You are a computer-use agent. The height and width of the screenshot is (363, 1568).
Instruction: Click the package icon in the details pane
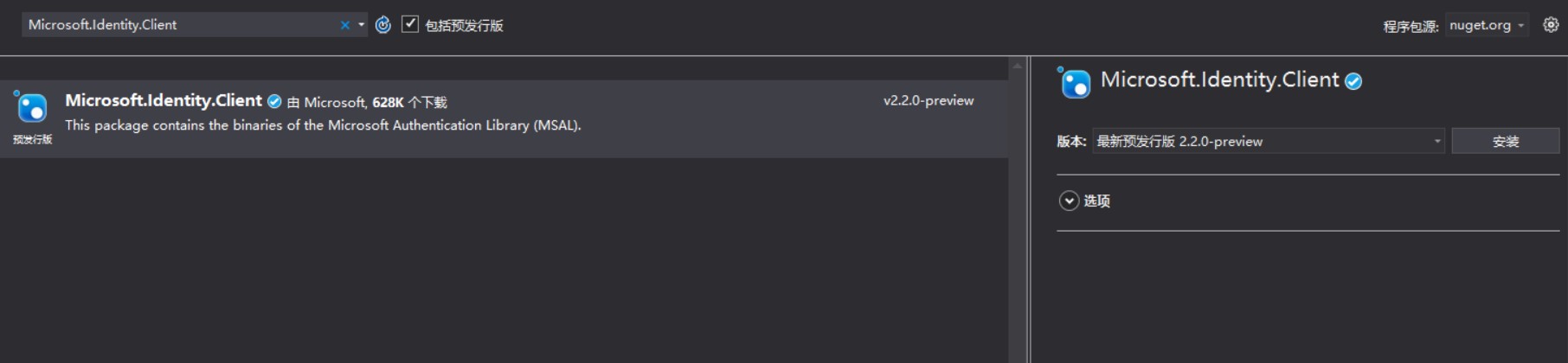click(x=1075, y=83)
